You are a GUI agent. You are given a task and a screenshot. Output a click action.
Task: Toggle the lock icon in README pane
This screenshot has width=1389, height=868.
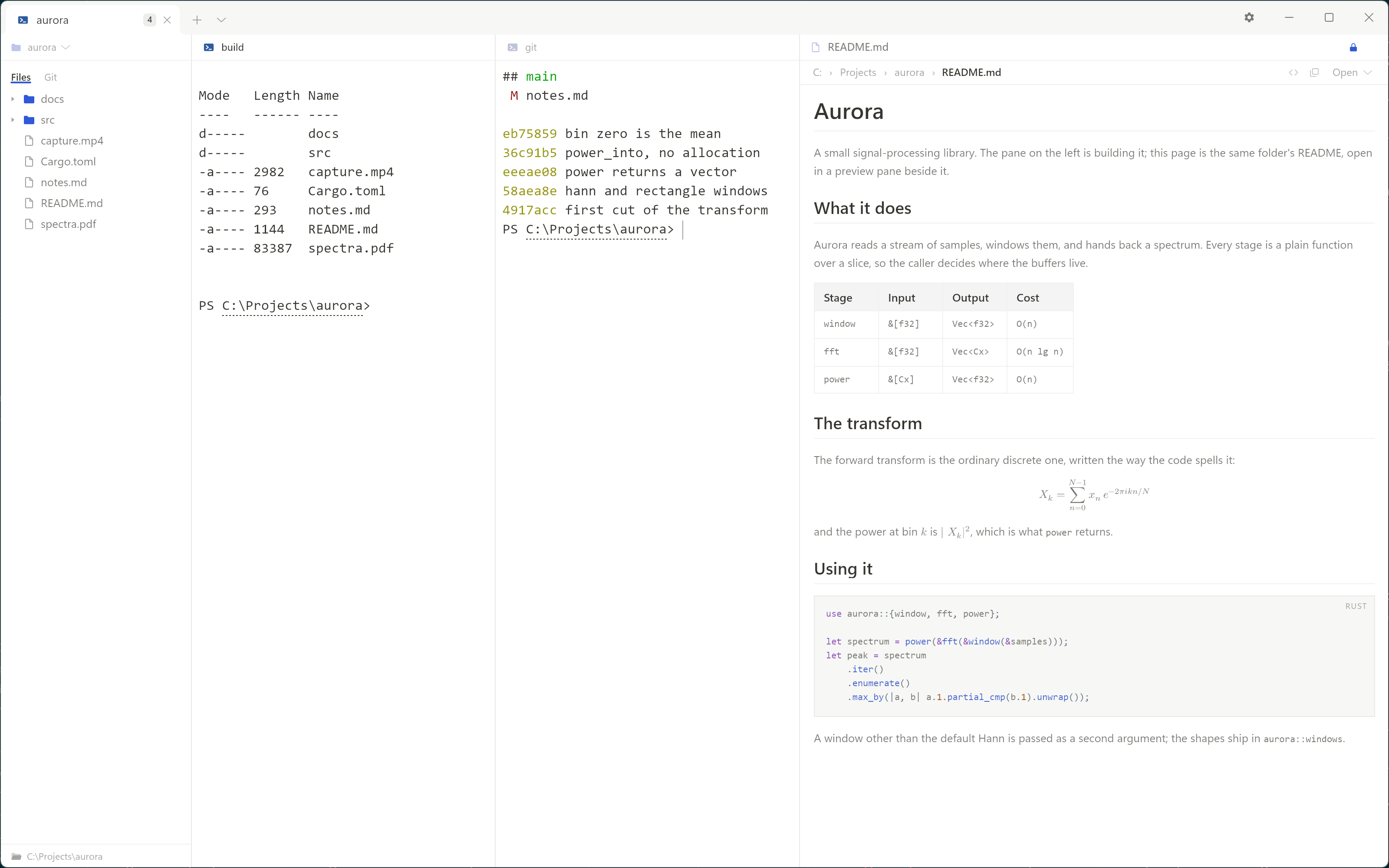pyautogui.click(x=1353, y=47)
